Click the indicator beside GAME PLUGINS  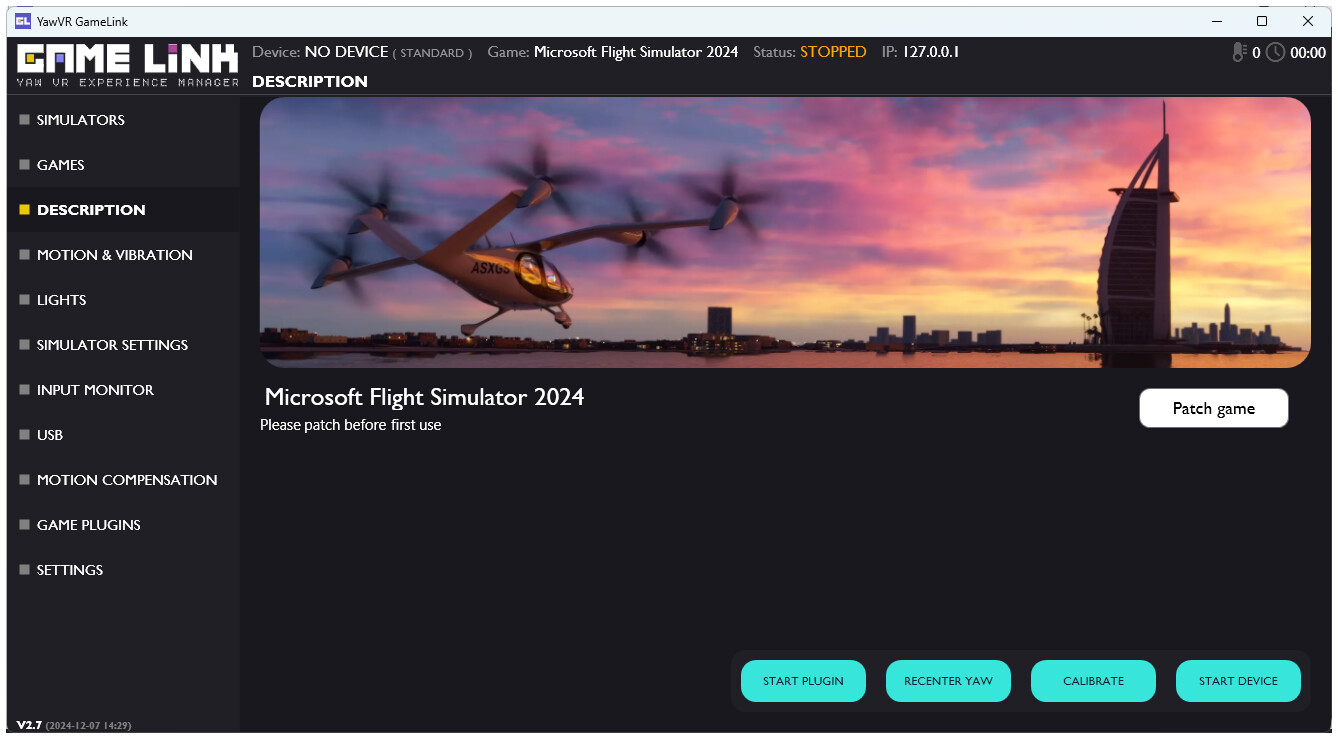coord(22,525)
